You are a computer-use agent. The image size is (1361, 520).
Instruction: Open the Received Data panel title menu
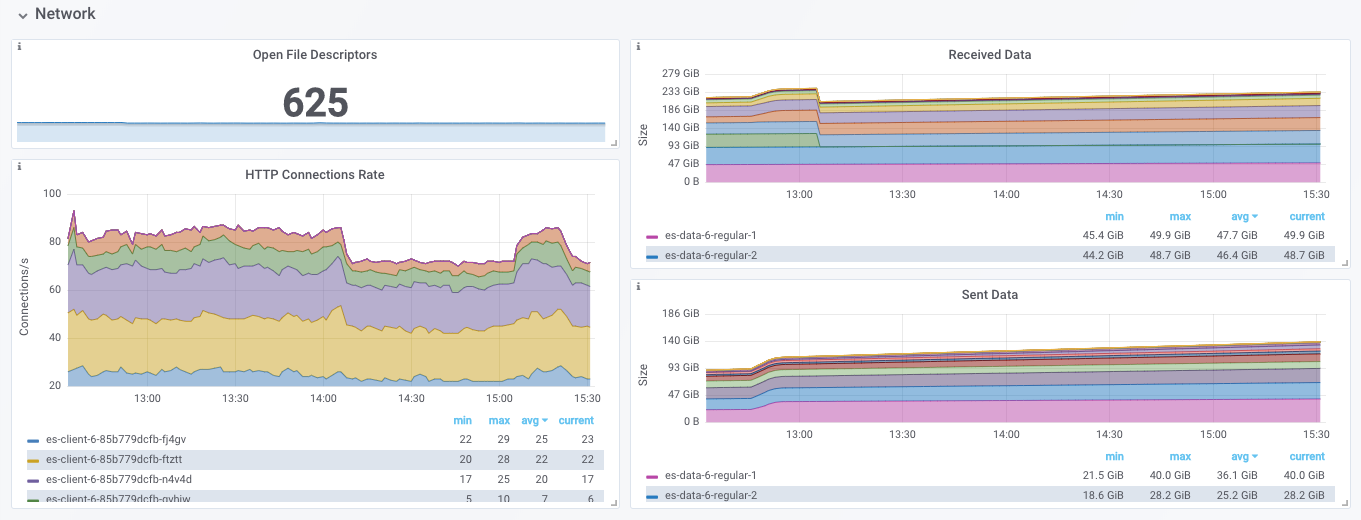(x=990, y=55)
